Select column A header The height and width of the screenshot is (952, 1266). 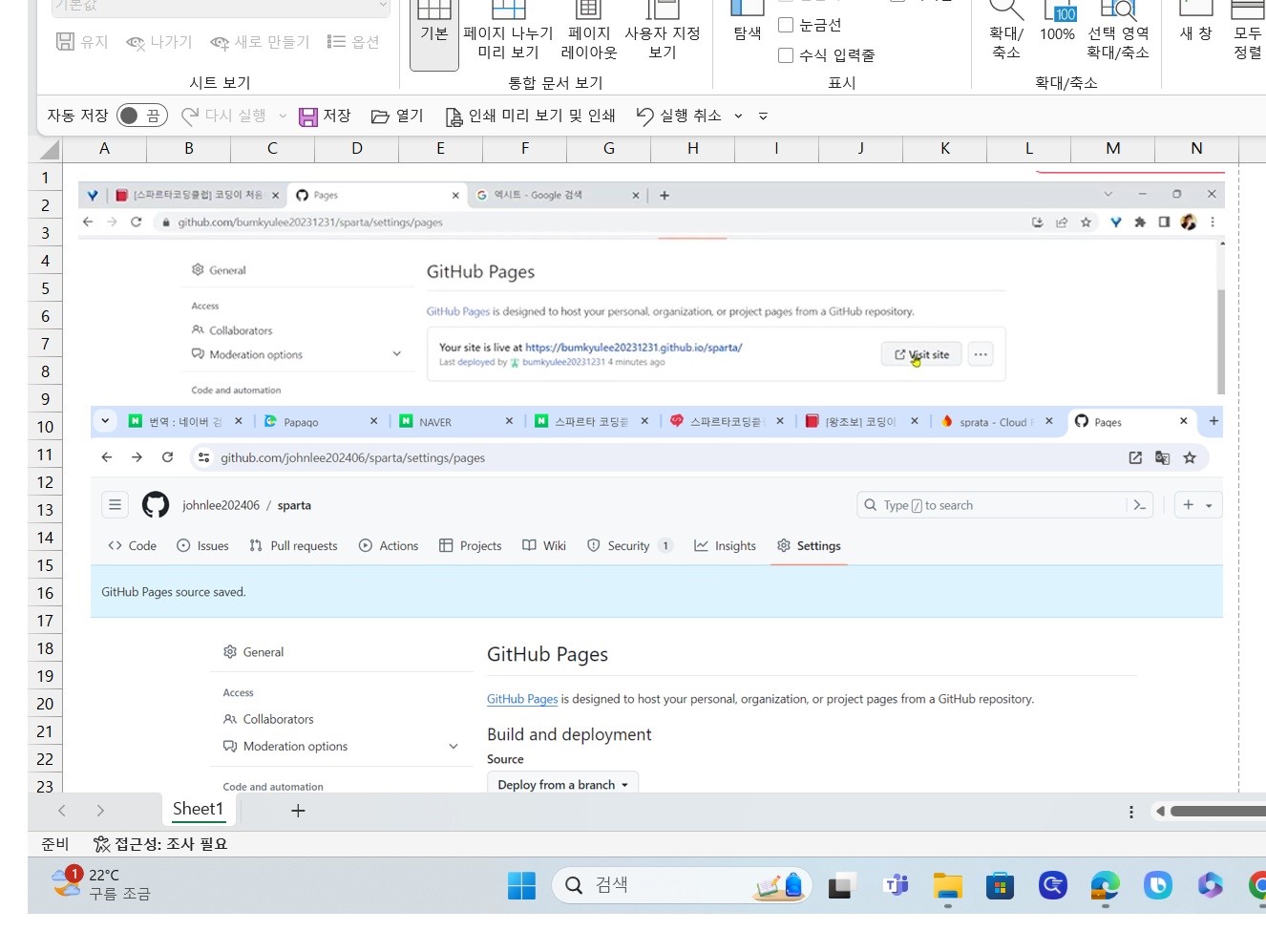click(105, 149)
